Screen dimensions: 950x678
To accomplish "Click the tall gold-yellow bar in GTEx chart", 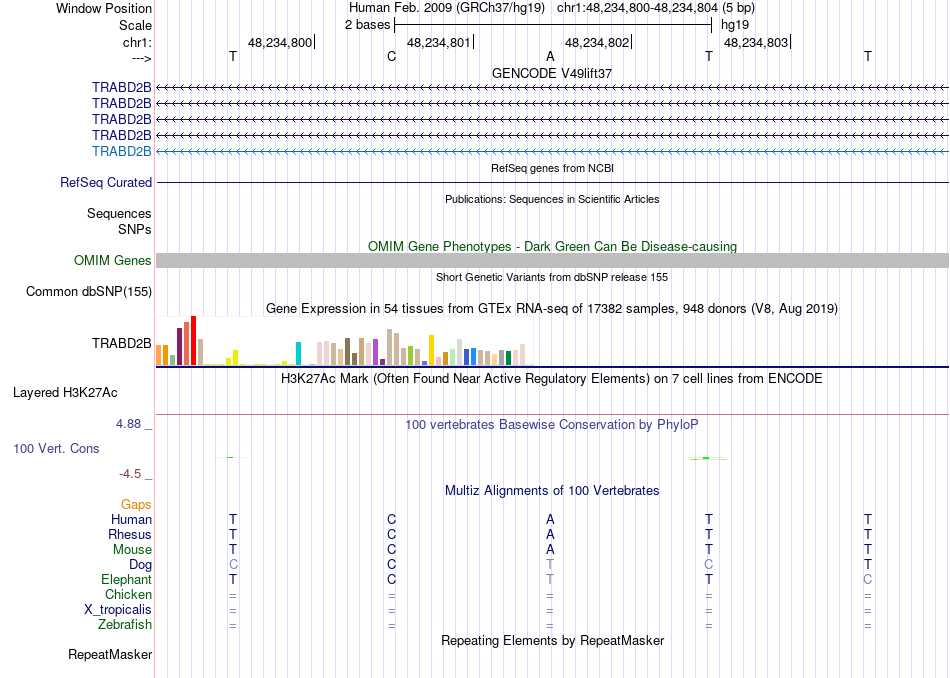I will pos(431,350).
